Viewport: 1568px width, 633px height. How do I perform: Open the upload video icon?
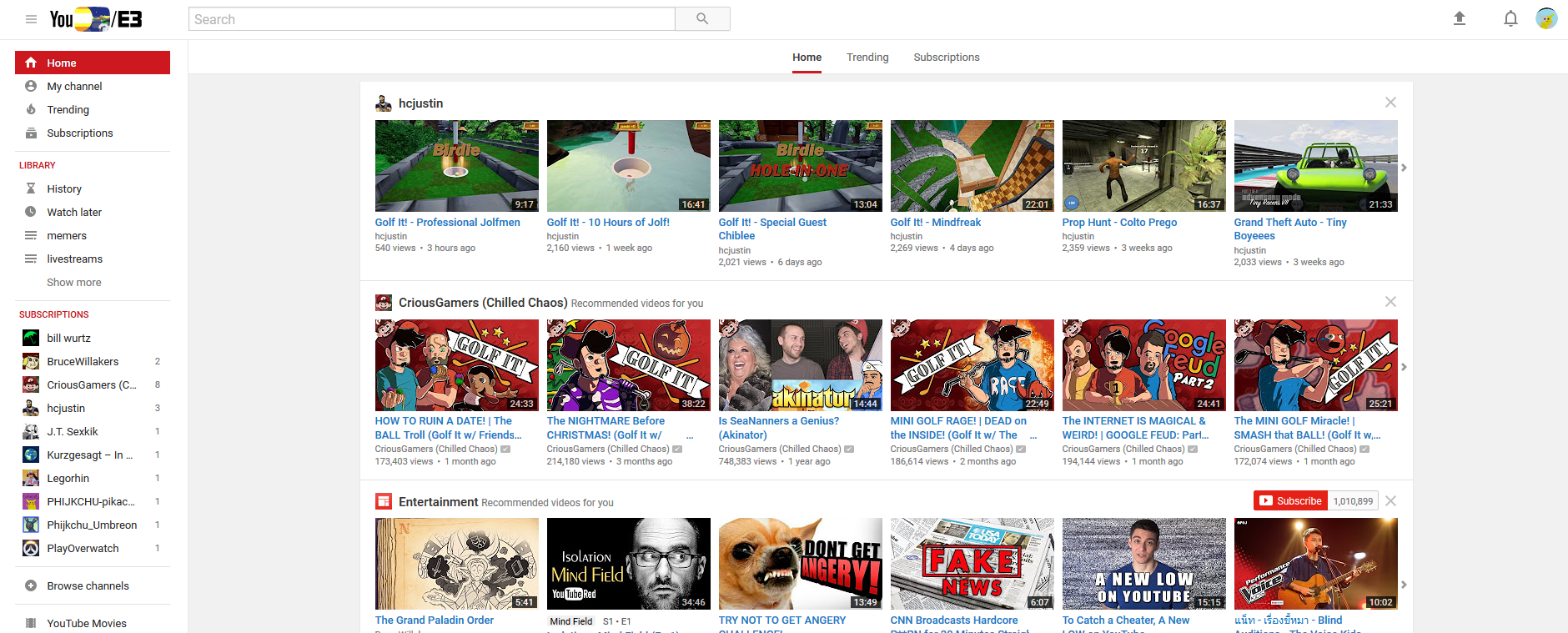1460,18
